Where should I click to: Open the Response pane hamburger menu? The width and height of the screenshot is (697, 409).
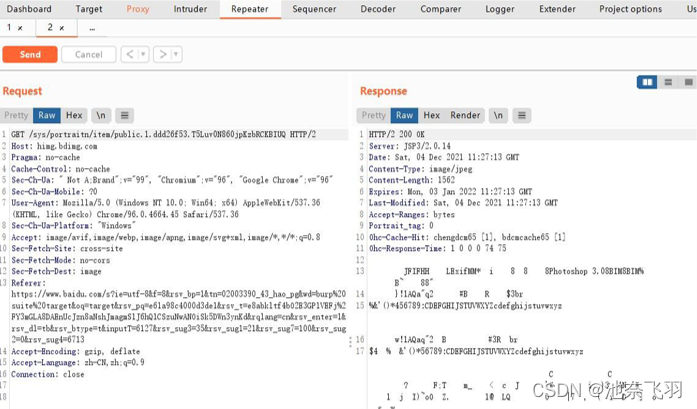[x=522, y=116]
